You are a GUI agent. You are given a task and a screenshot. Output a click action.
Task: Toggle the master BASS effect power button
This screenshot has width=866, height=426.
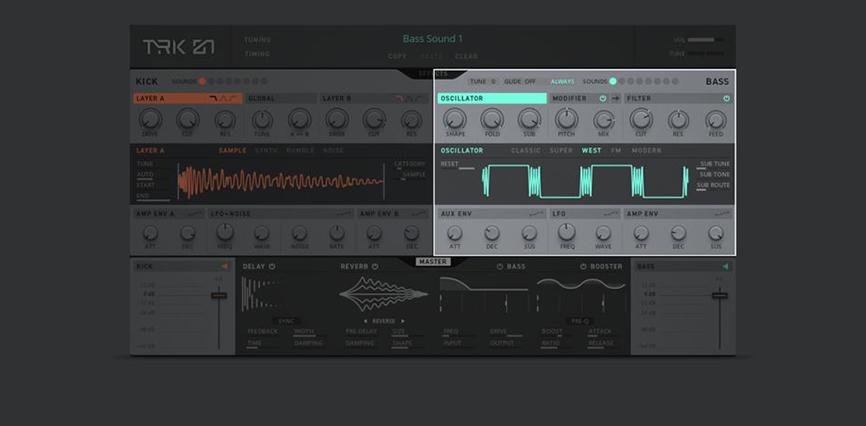pos(500,266)
